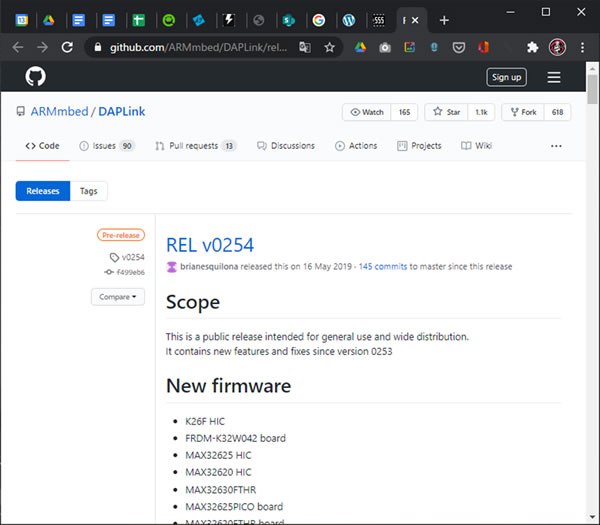Fork the DAPLink repository
The image size is (600, 525).
pos(523,112)
